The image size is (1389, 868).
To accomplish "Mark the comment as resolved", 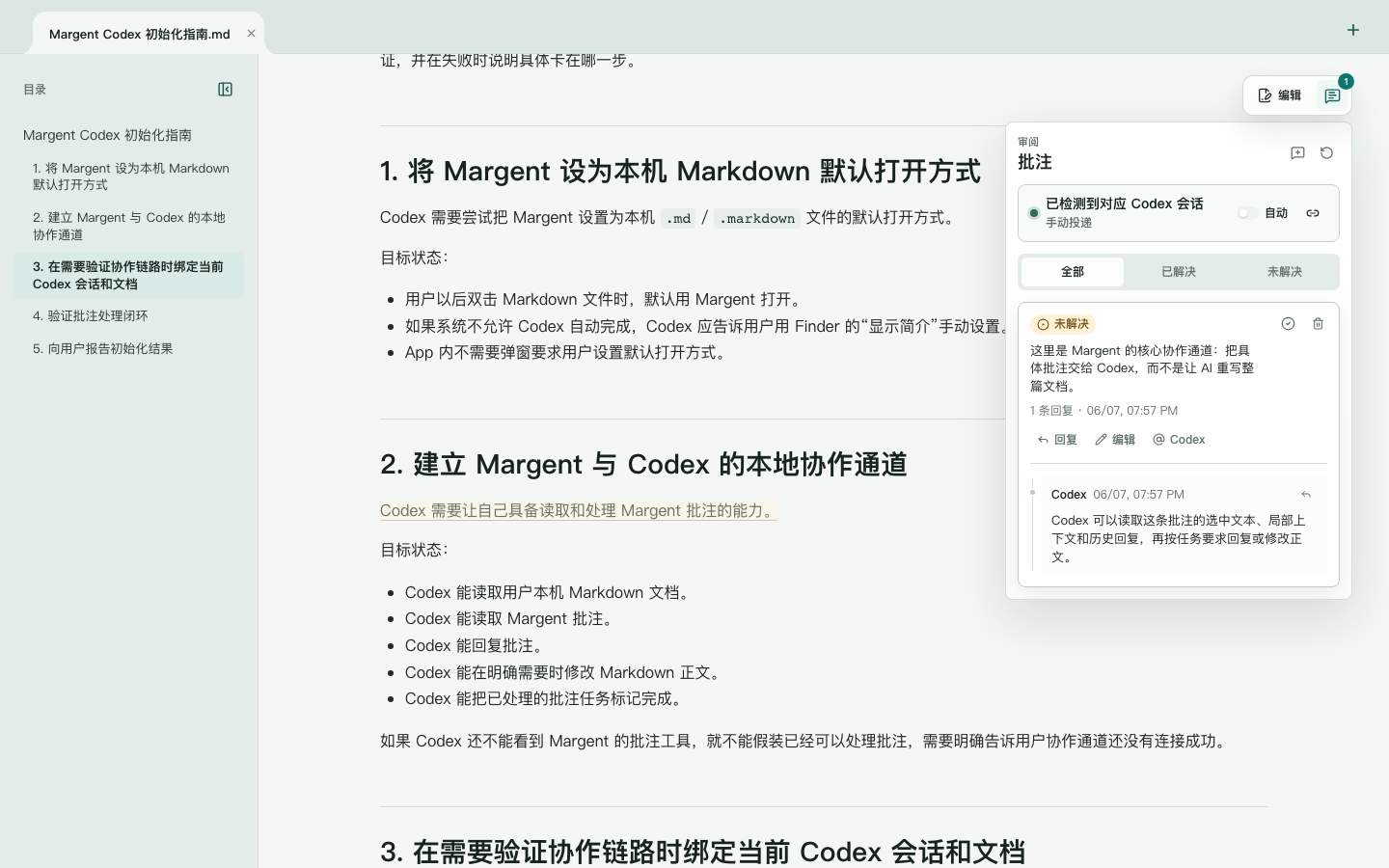I will coord(1288,324).
